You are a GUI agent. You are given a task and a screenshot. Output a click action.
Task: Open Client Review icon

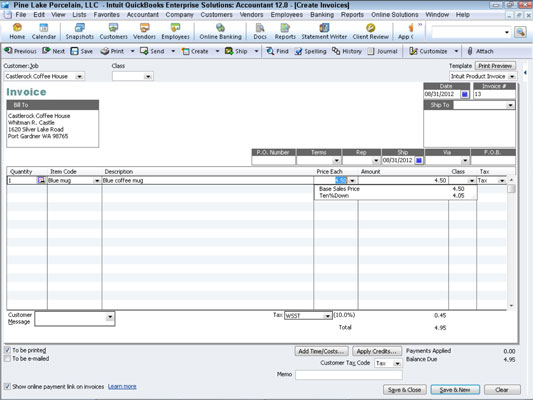pyautogui.click(x=371, y=28)
